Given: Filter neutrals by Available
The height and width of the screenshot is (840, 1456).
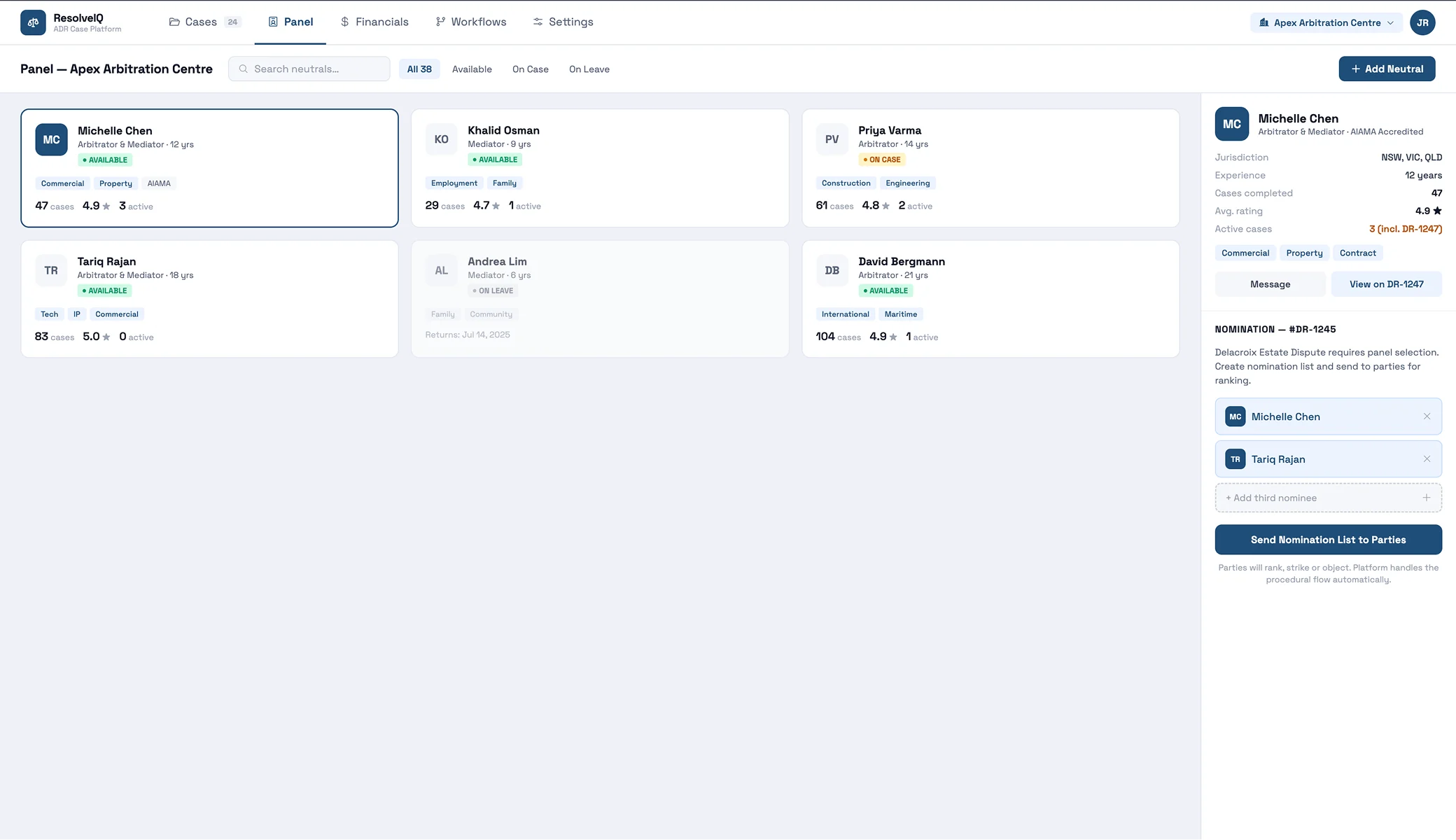Looking at the screenshot, I should 472,69.
